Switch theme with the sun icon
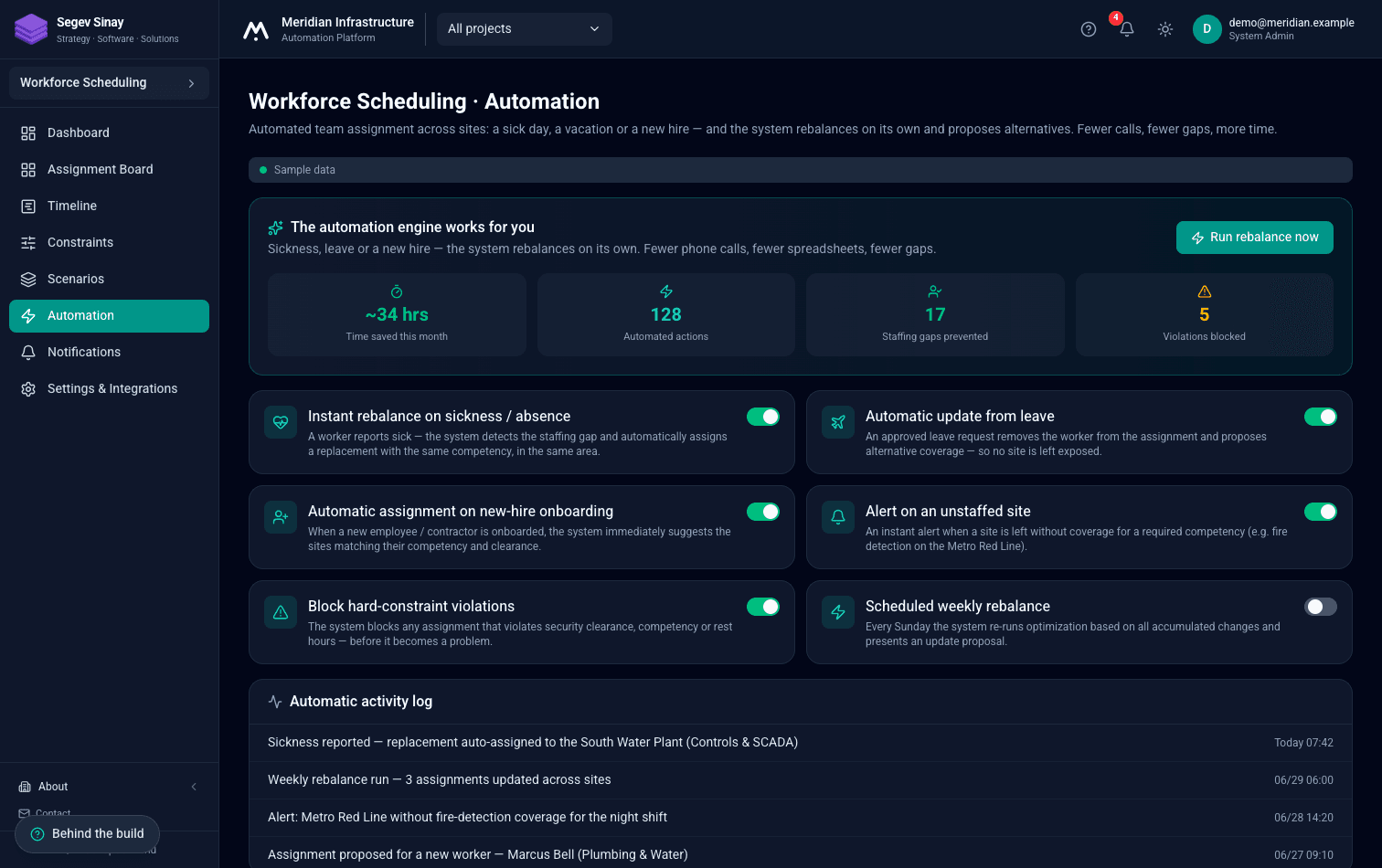Image resolution: width=1382 pixels, height=868 pixels. (1164, 29)
